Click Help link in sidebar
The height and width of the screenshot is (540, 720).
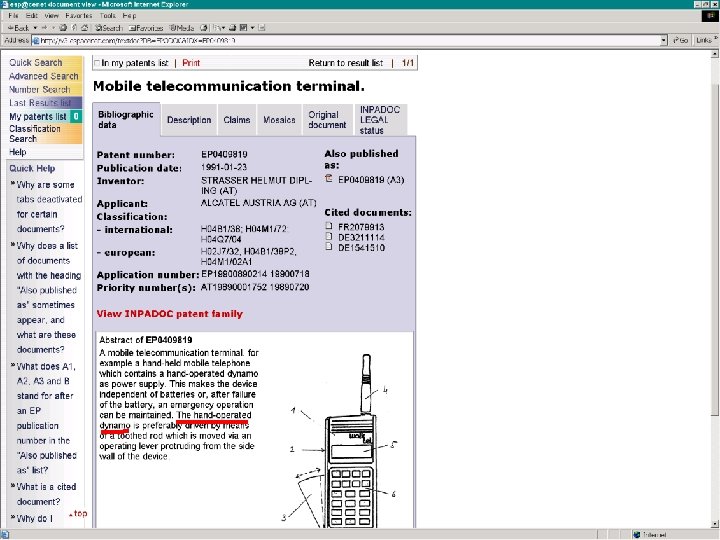point(17,152)
